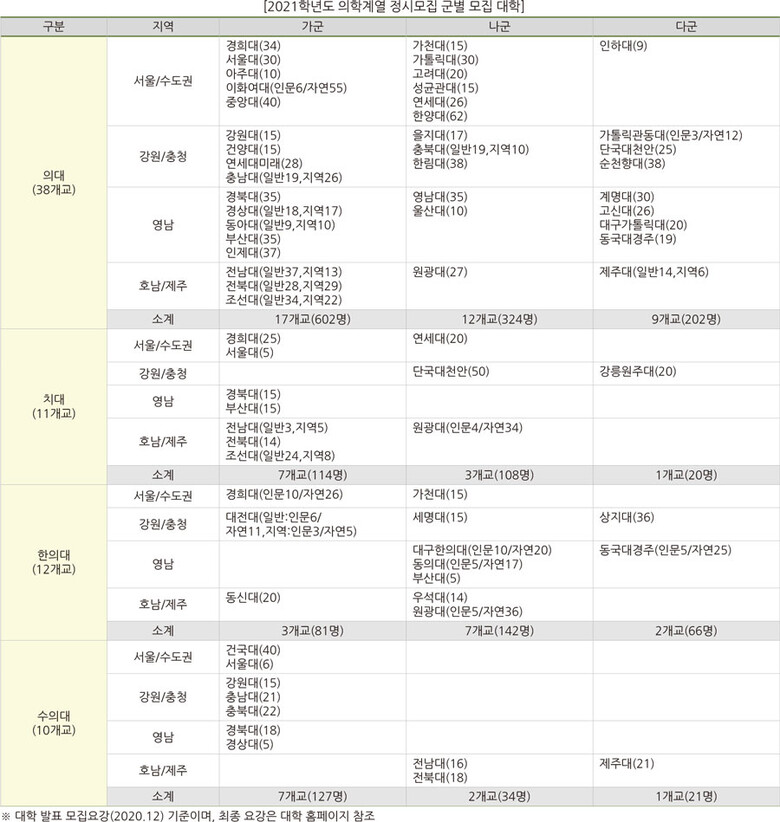Click the 가군 column header

point(311,27)
